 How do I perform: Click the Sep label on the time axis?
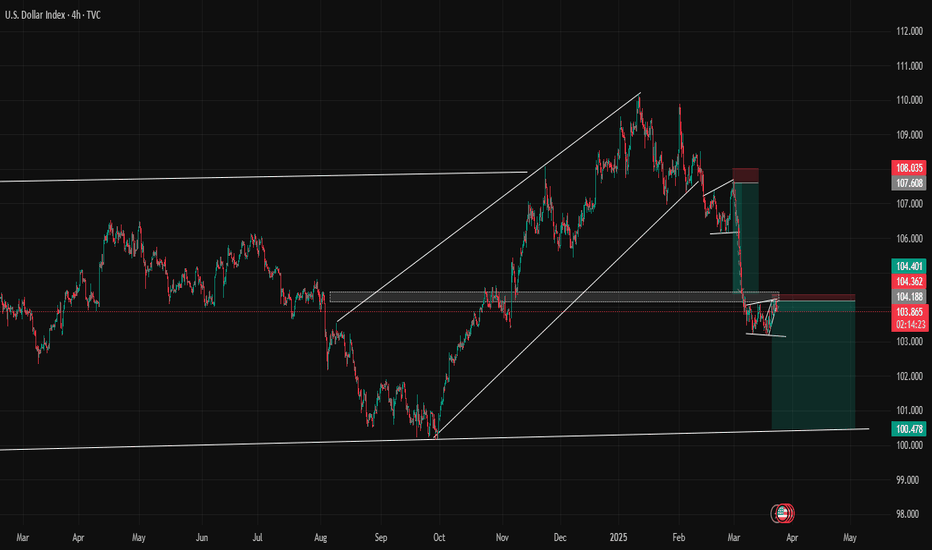coord(381,538)
